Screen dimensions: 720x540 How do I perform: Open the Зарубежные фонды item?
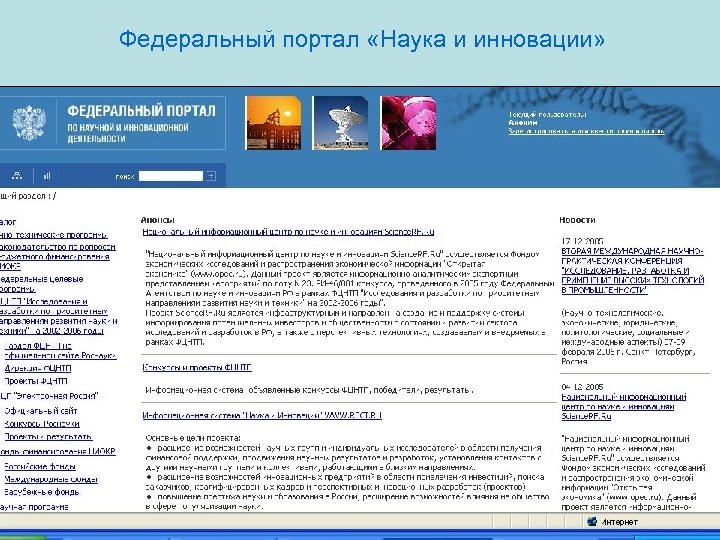click(42, 492)
